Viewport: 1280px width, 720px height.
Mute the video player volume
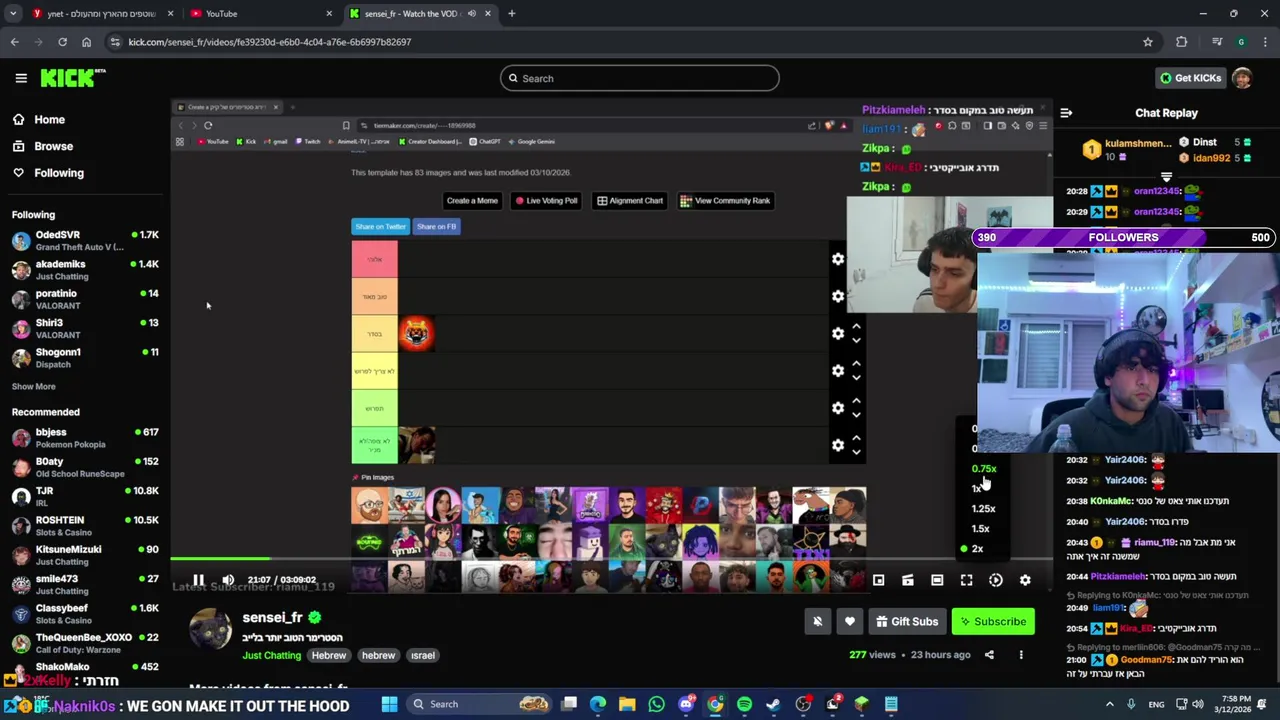click(228, 580)
